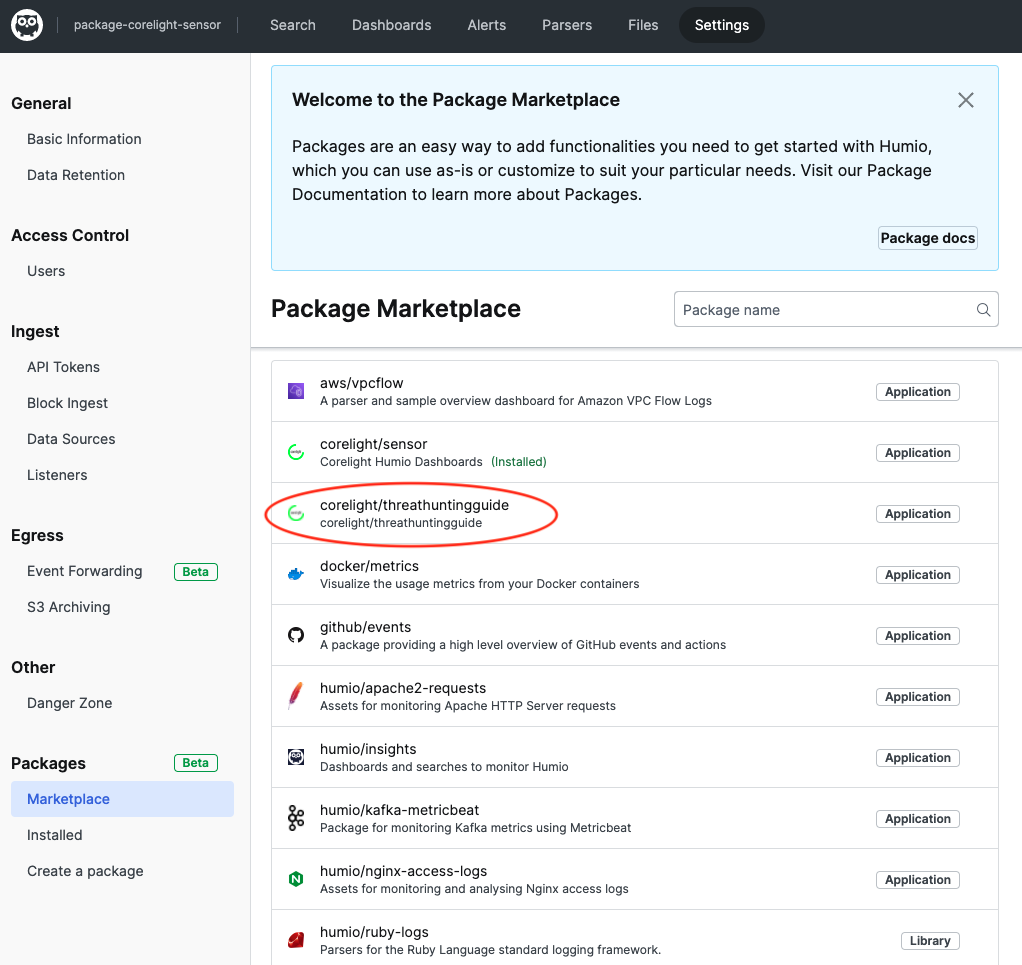The width and height of the screenshot is (1022, 965).
Task: Open Block Ingest settings
Action: coord(67,403)
